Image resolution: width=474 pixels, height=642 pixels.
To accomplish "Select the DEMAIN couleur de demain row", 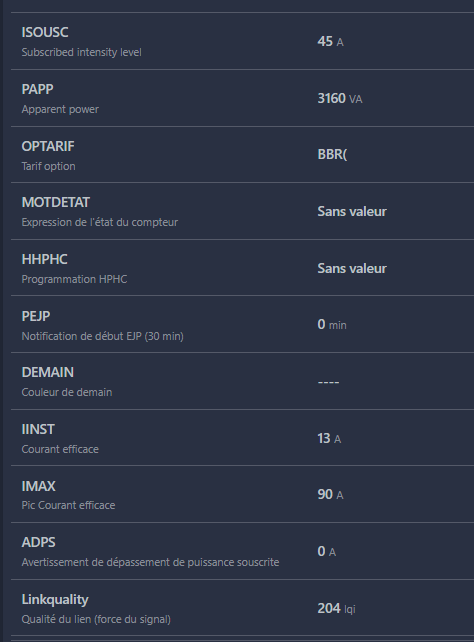I will [242, 381].
